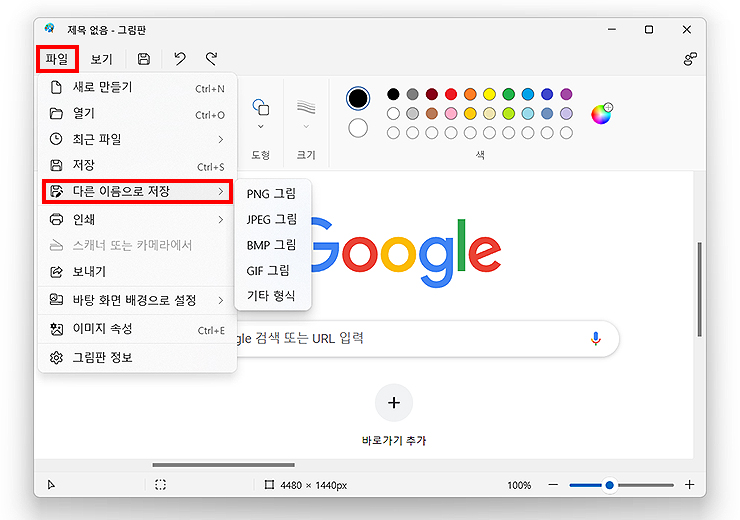Open the edit colors rainbow wheel
740x520 pixels.
(601, 114)
